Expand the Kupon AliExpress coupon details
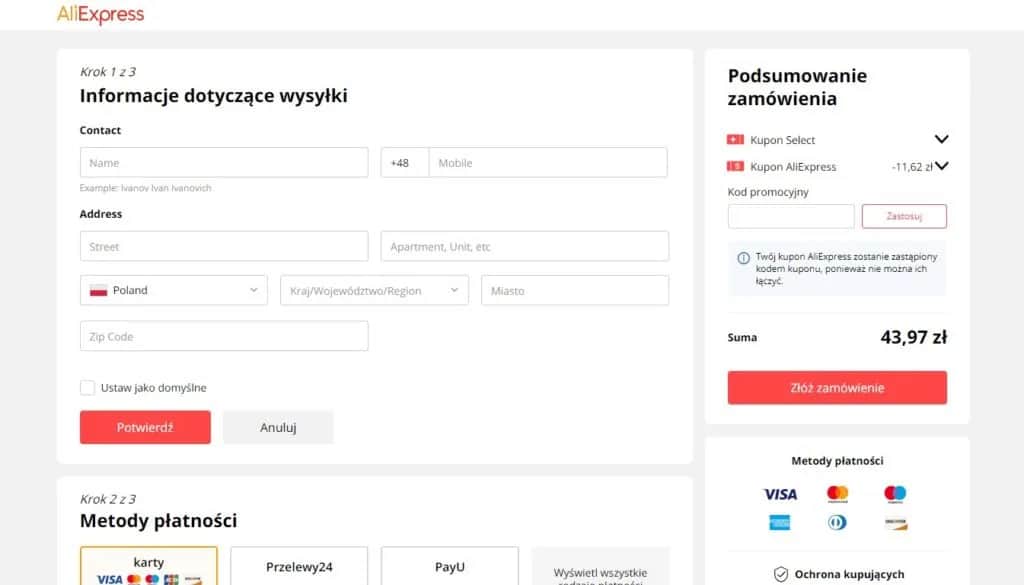 coord(941,166)
